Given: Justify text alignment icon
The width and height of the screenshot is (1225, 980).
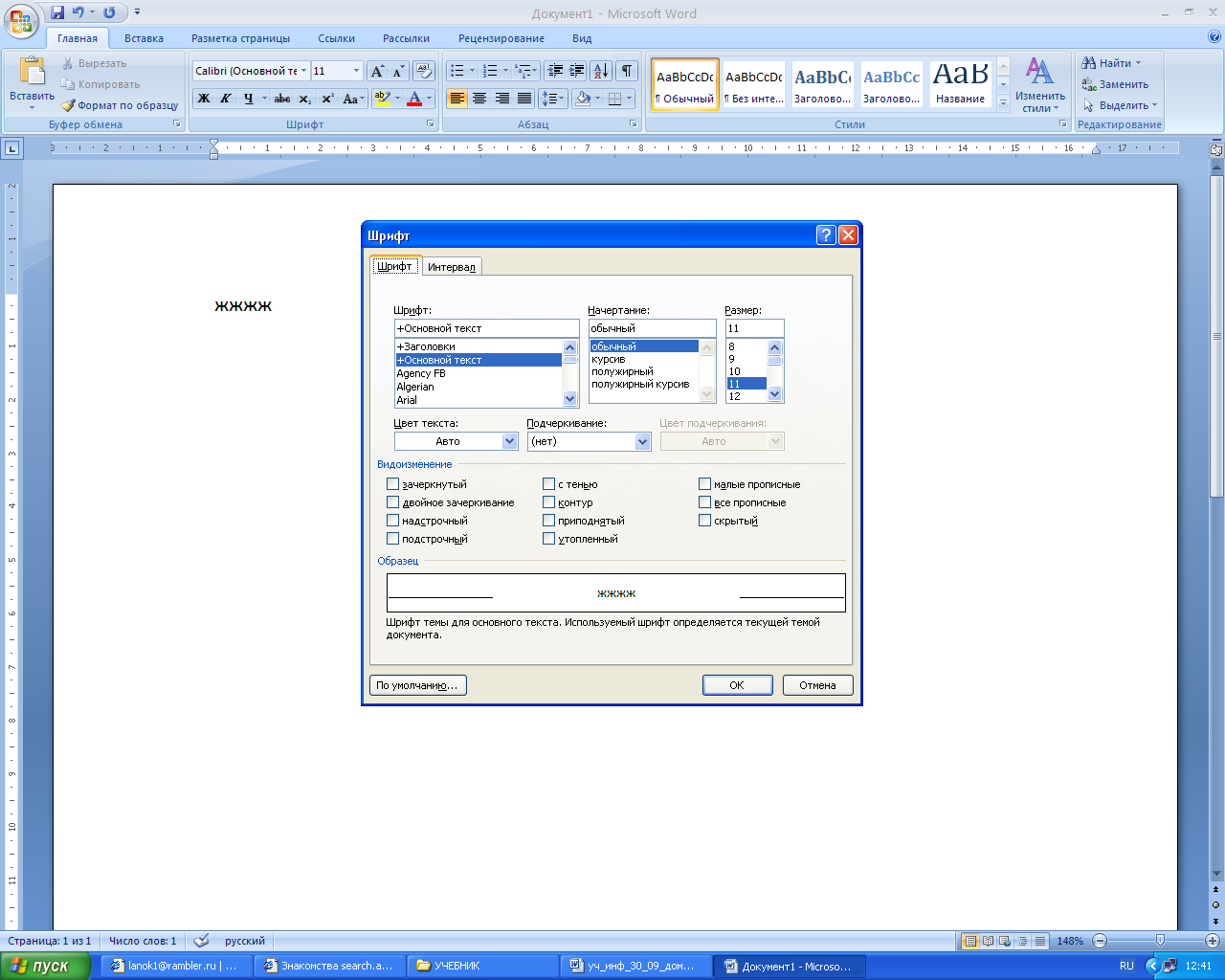Looking at the screenshot, I should coord(524,99).
